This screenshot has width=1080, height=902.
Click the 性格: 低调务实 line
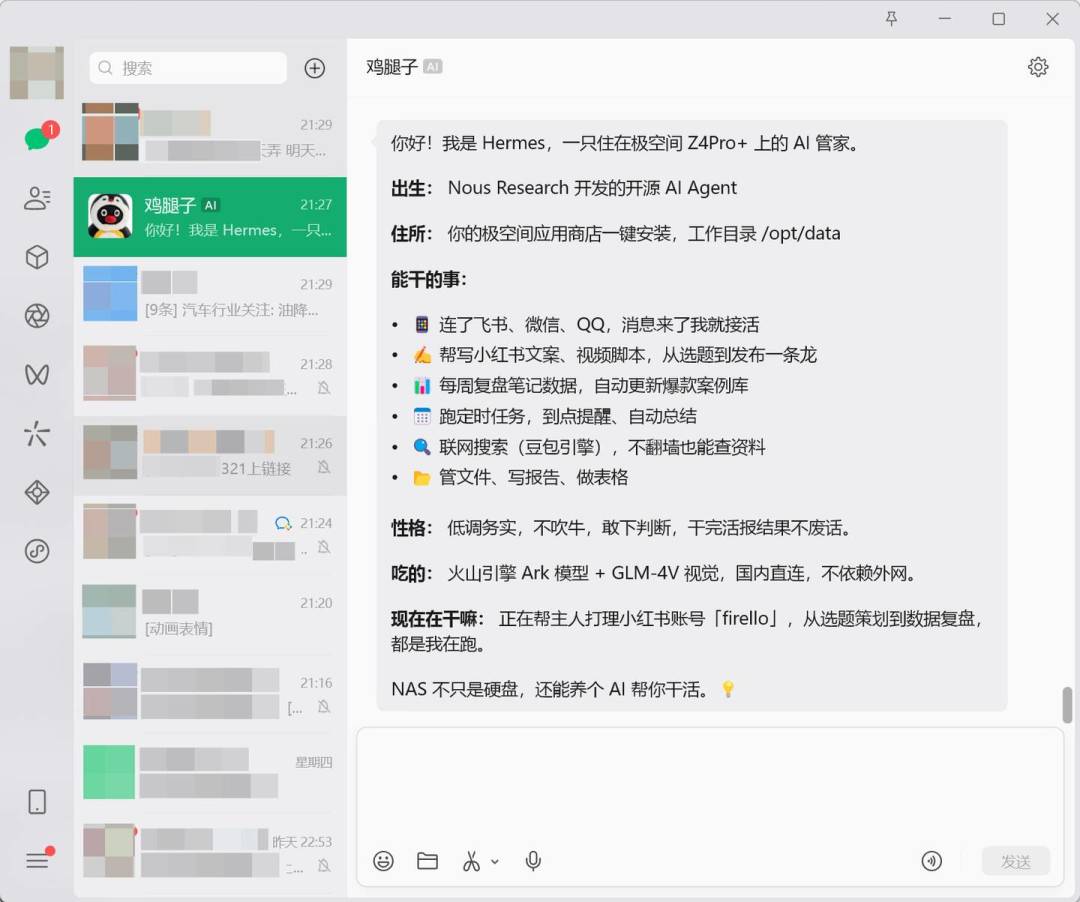624,528
